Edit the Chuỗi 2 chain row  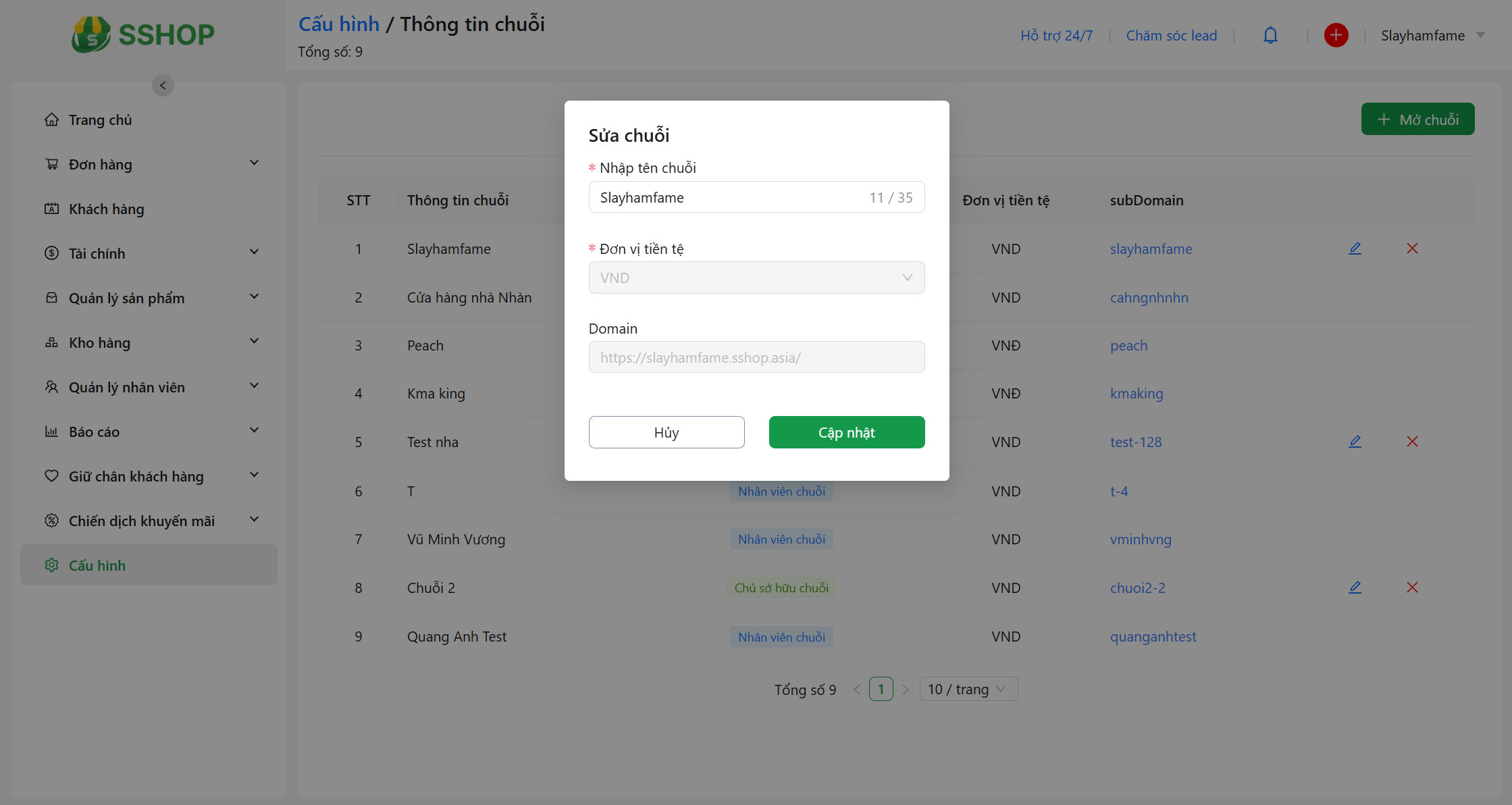(x=1355, y=588)
